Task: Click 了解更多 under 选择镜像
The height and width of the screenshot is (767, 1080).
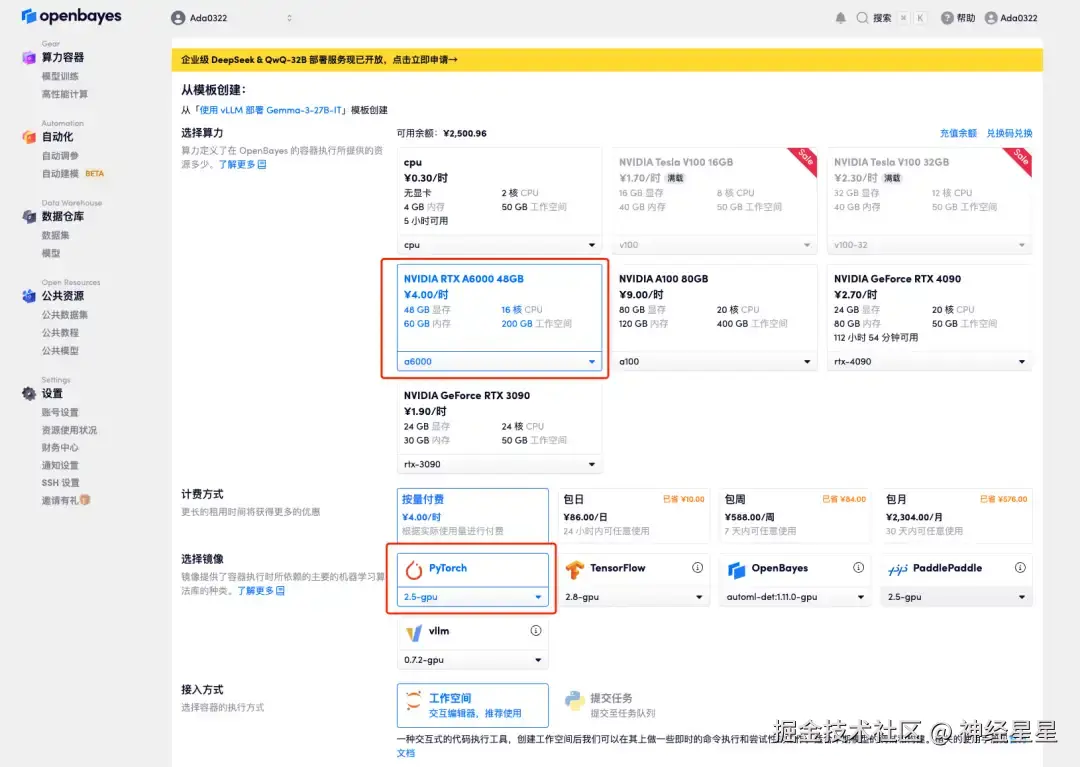Action: point(260,591)
